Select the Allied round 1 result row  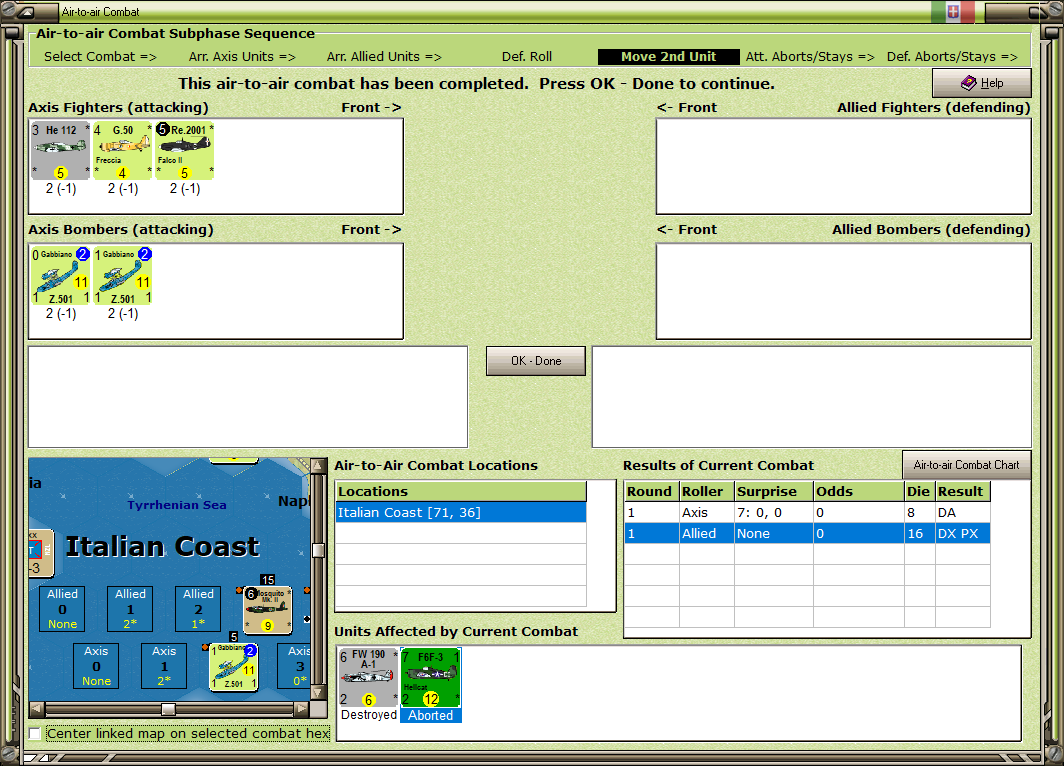tap(807, 533)
